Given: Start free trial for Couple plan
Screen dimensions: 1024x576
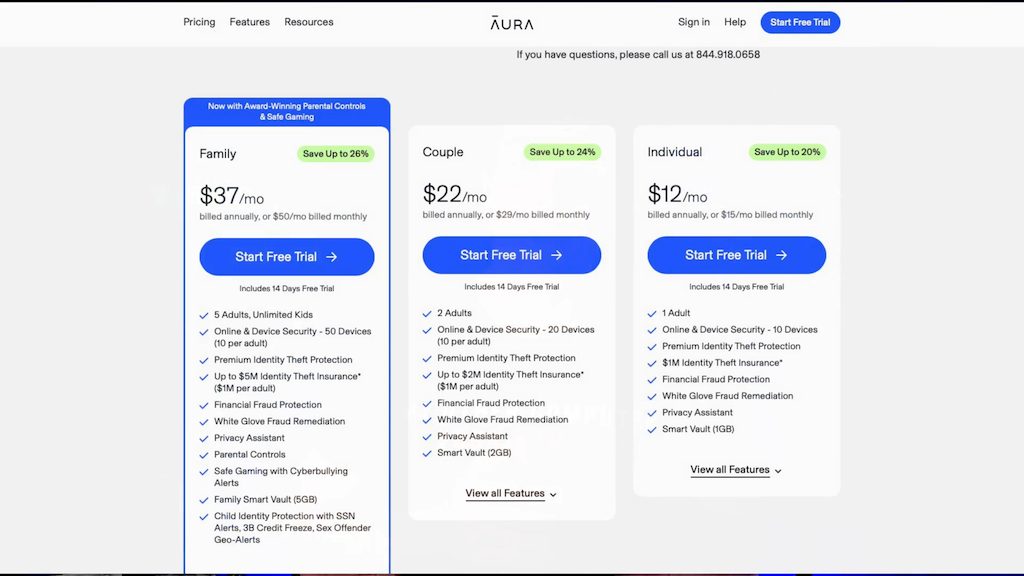Looking at the screenshot, I should [511, 255].
